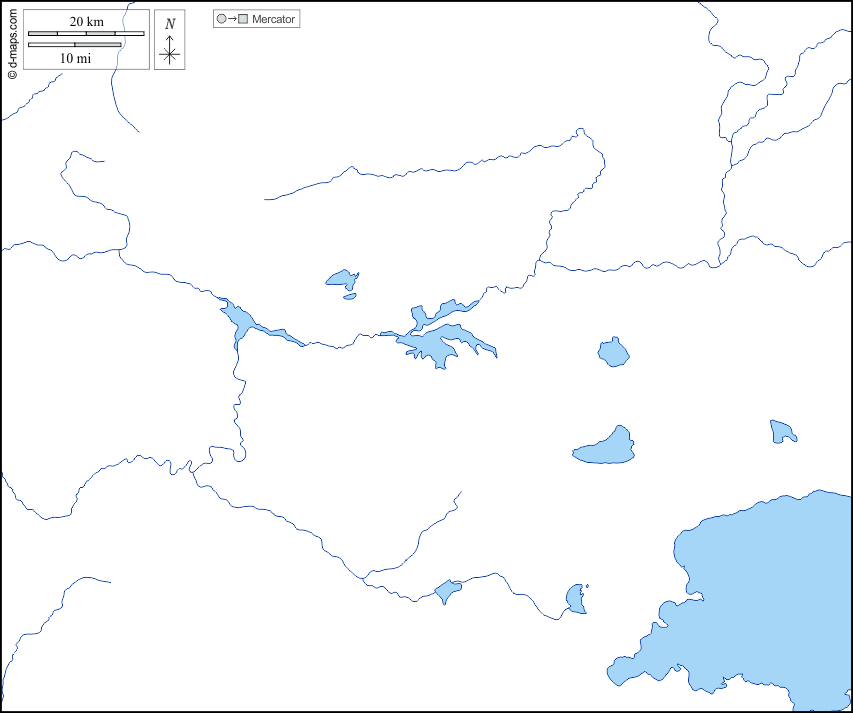The width and height of the screenshot is (853, 713).
Task: Click the circle icon beside Mercator
Action: pyautogui.click(x=221, y=19)
